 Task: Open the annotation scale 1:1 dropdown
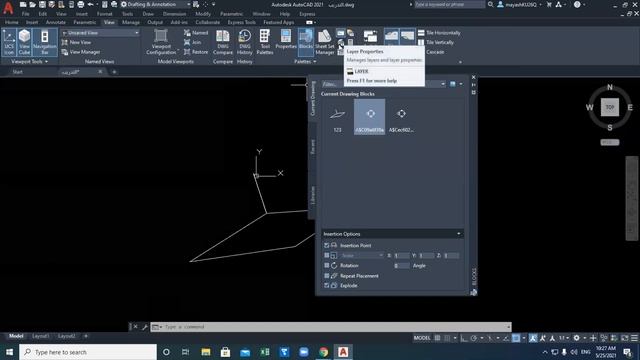(x=564, y=338)
